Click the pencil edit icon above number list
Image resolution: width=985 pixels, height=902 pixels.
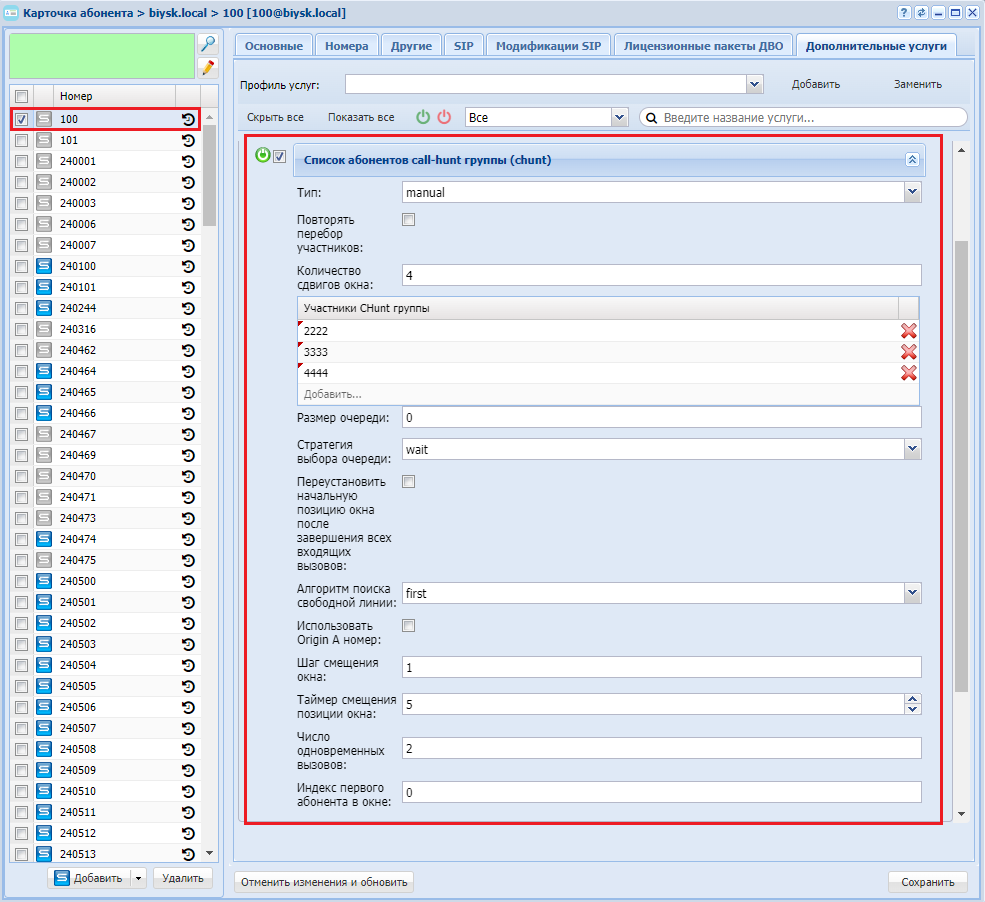pos(207,68)
